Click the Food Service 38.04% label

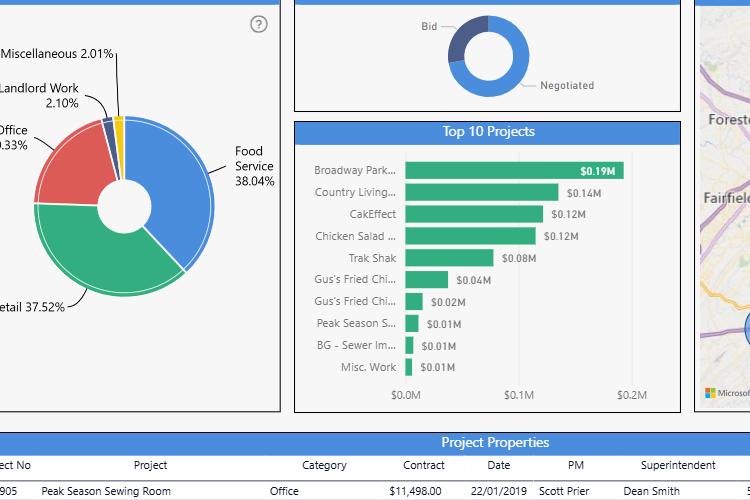coord(254,166)
